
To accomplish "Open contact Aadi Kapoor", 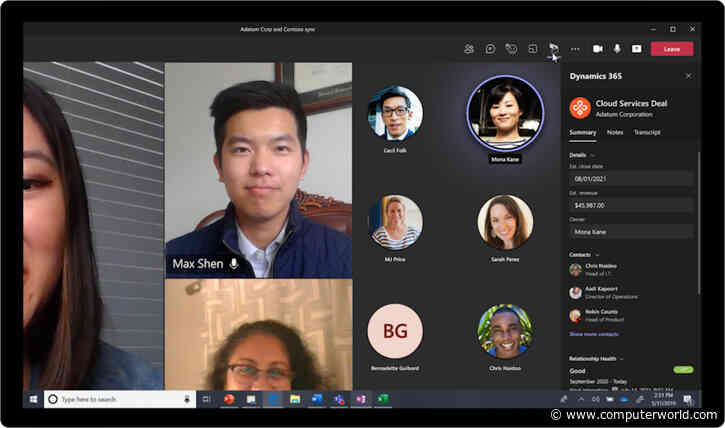I will [x=603, y=293].
